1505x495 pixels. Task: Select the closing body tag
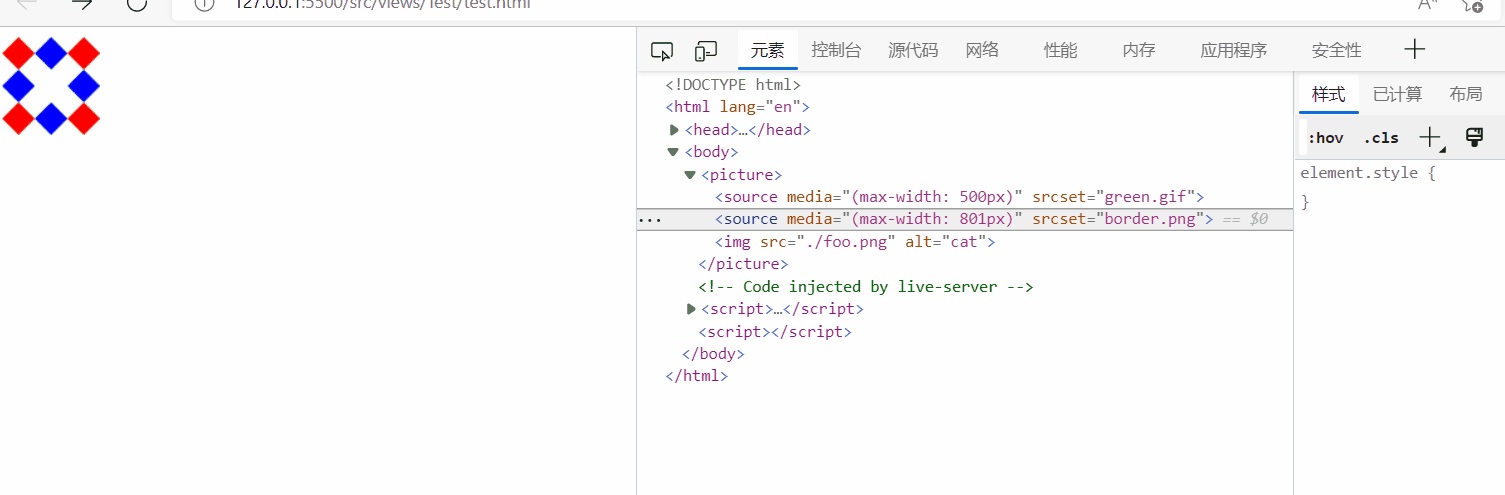(x=713, y=354)
